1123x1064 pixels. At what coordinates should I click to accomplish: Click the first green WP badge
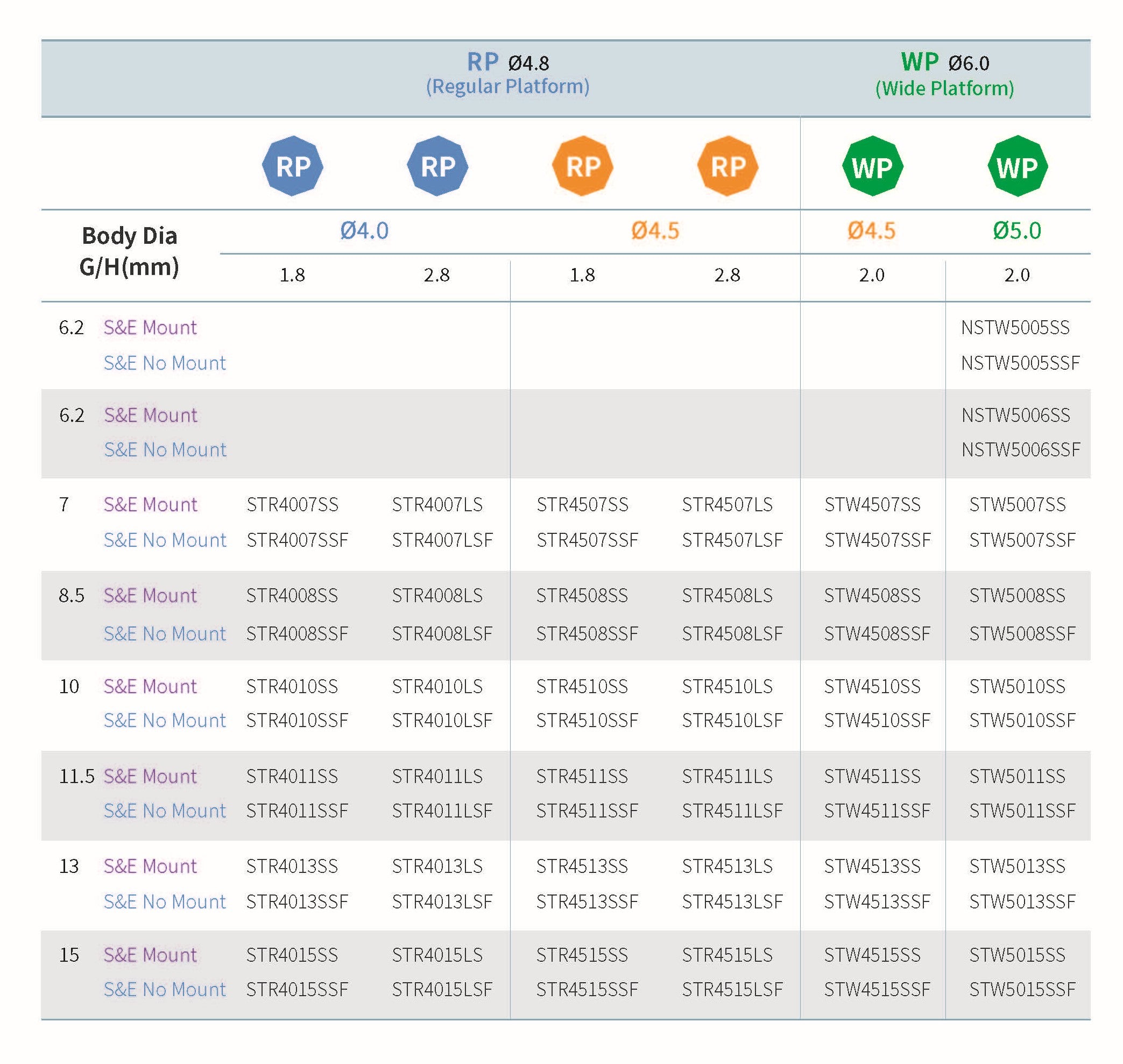click(x=872, y=166)
